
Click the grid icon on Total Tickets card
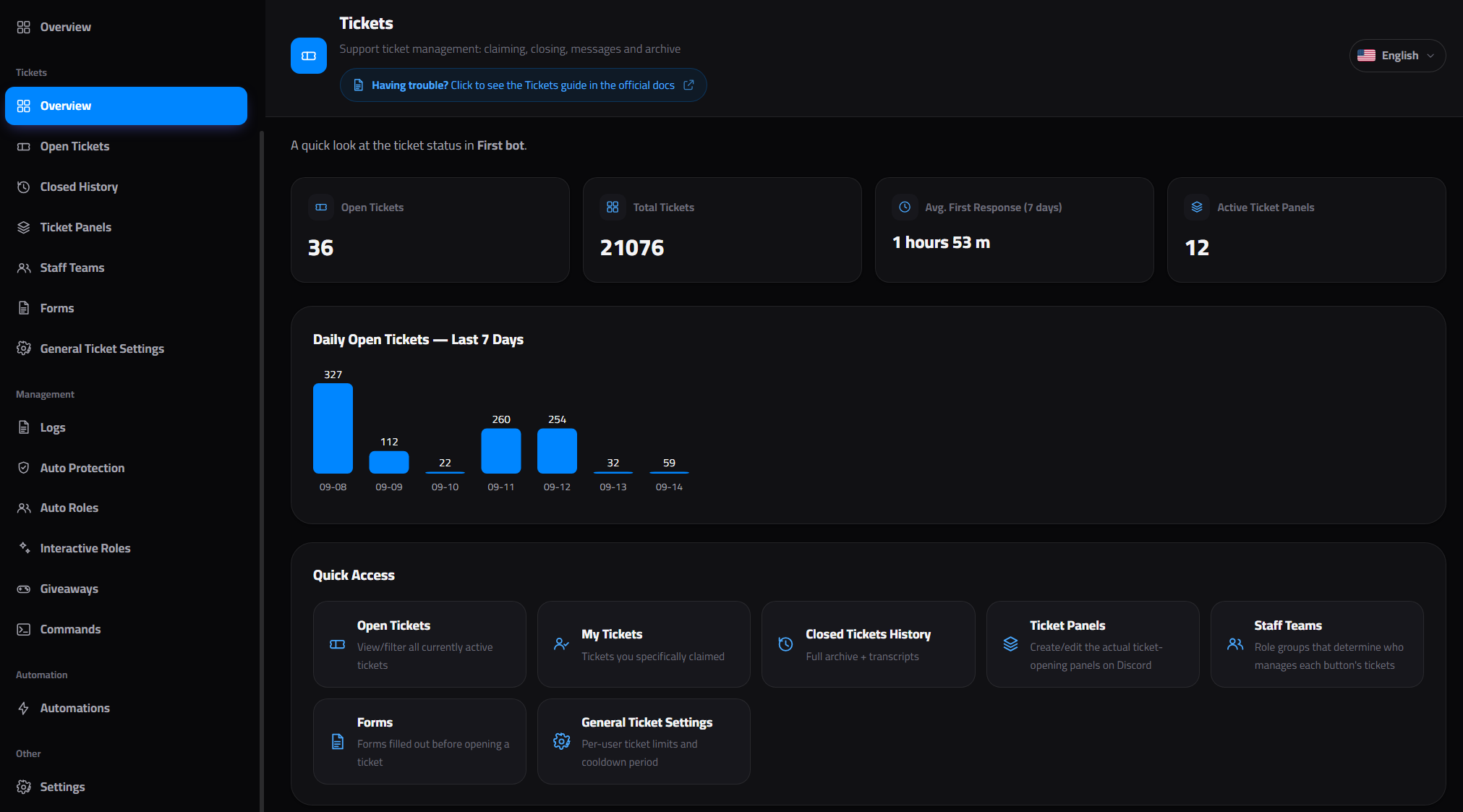pyautogui.click(x=613, y=208)
